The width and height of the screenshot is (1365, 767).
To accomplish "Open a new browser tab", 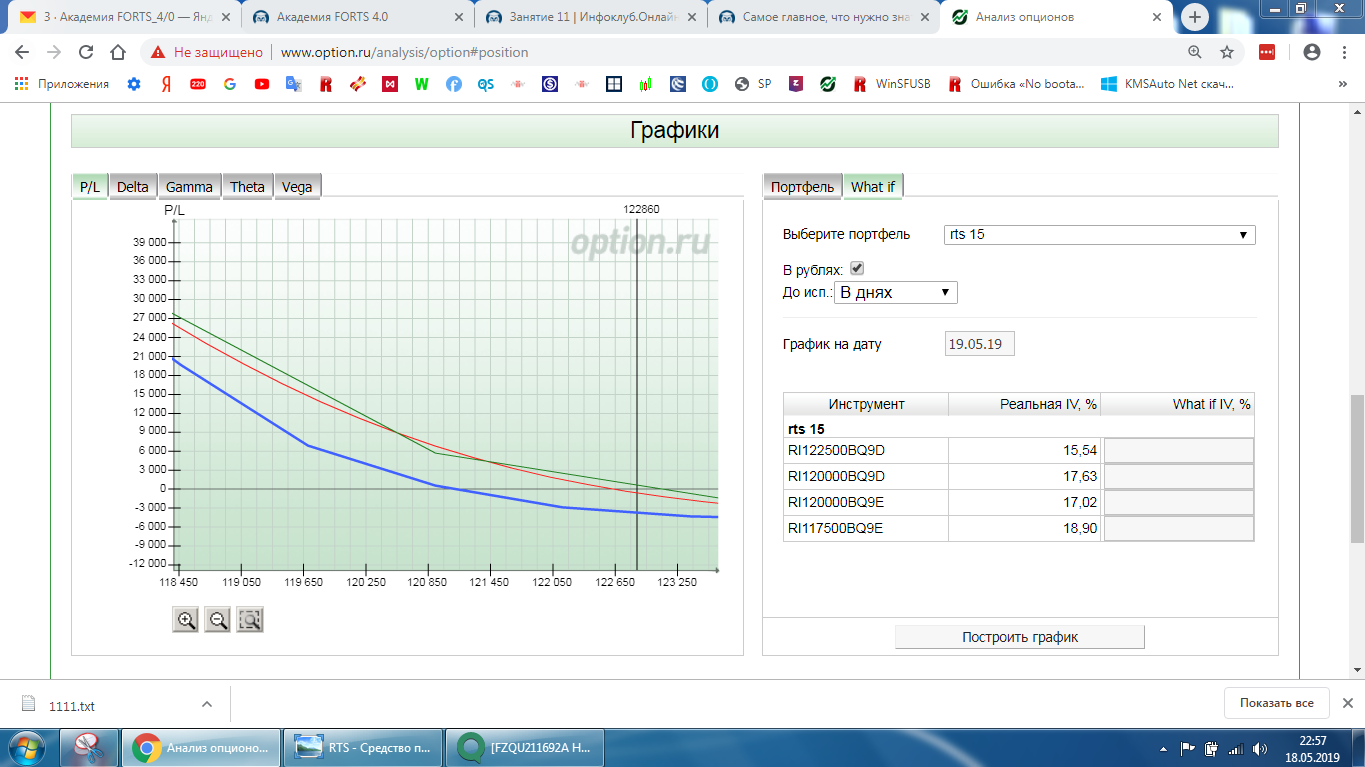I will [1195, 17].
